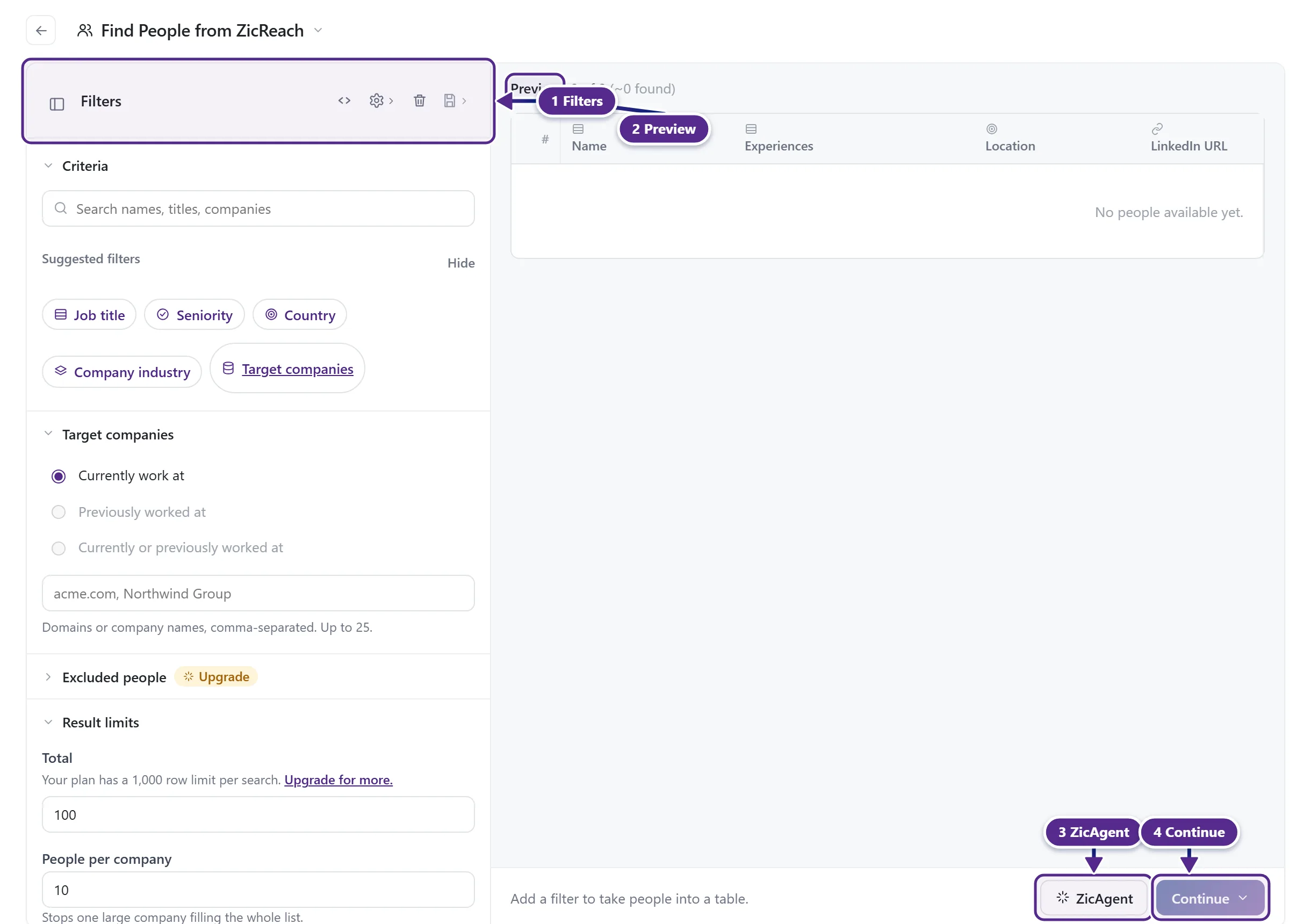Go back using the left arrow button
This screenshot has height=924, width=1311.
click(x=41, y=30)
